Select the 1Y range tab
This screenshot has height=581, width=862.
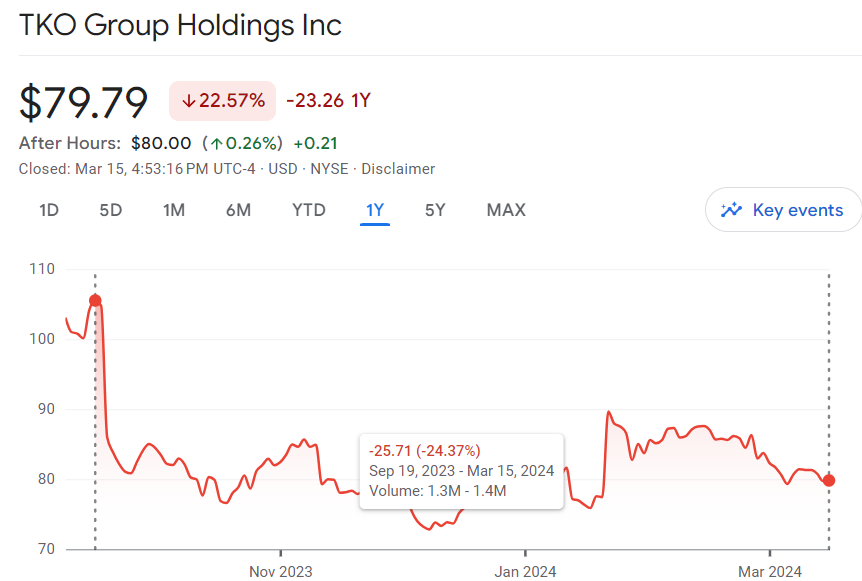pyautogui.click(x=375, y=210)
